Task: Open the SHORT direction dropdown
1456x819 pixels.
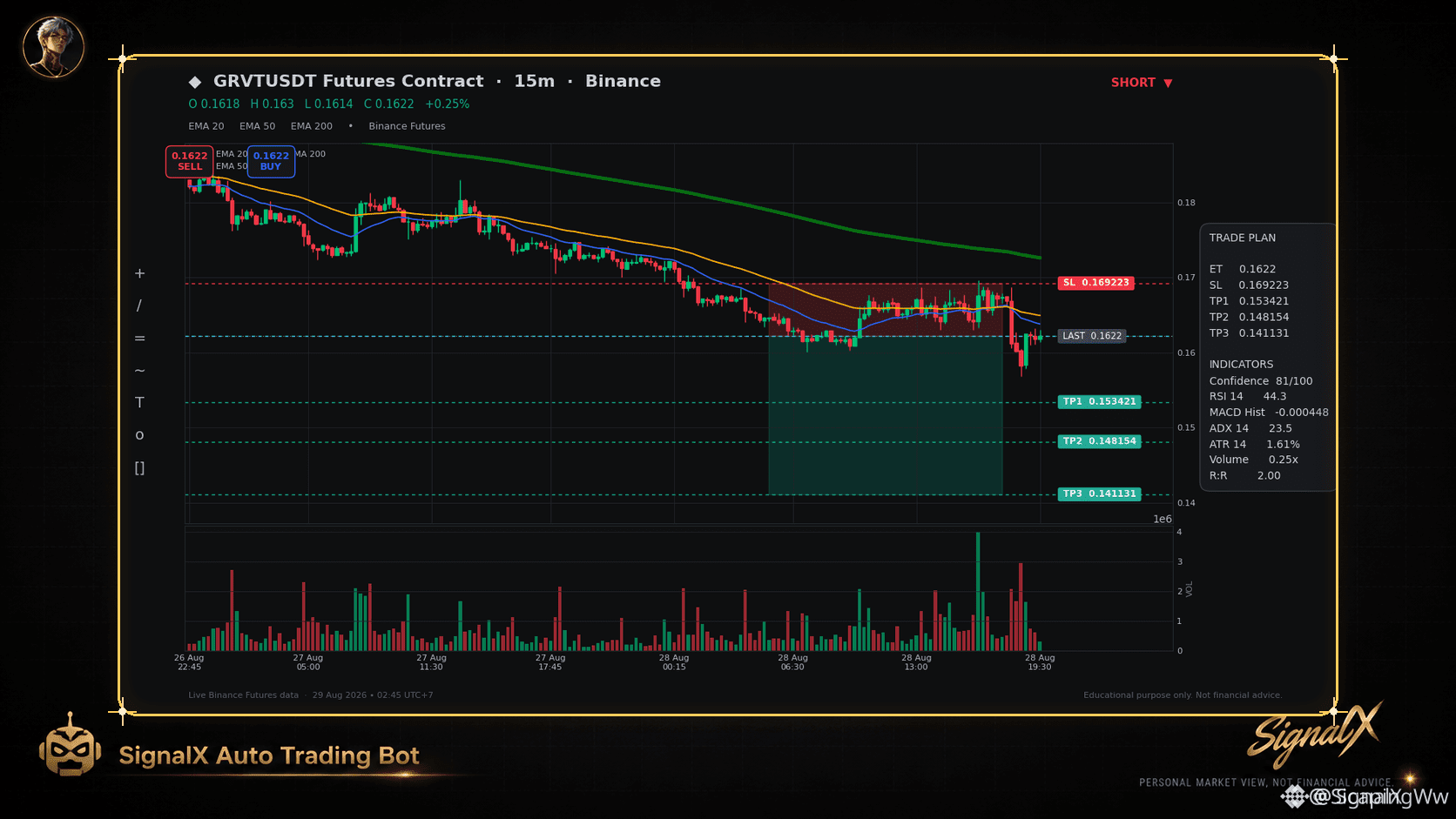Action: click(x=1142, y=83)
